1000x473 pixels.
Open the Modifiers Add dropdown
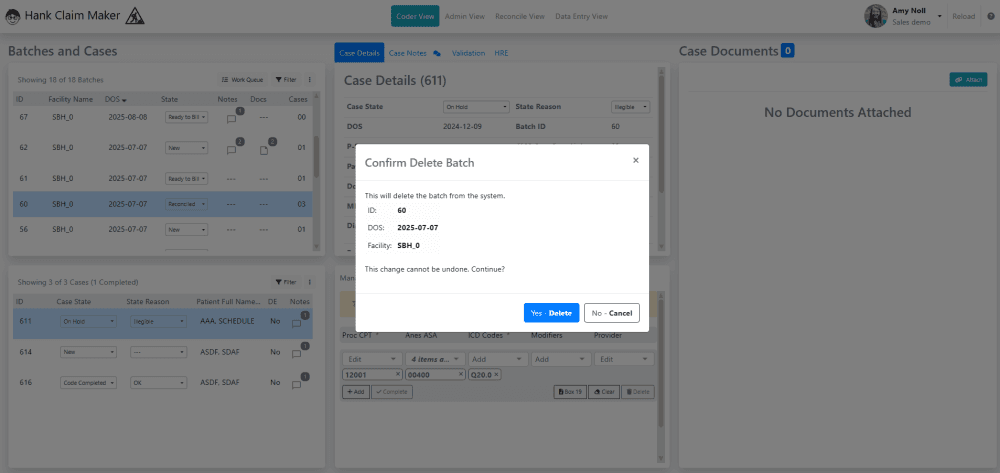(x=561, y=359)
